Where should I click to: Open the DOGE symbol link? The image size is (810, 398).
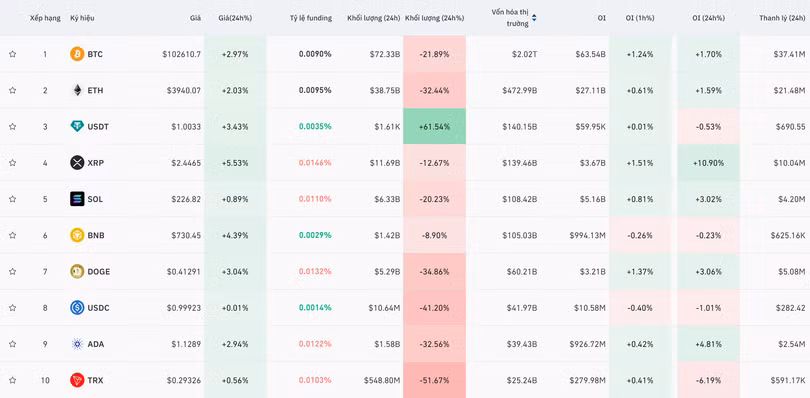point(99,271)
